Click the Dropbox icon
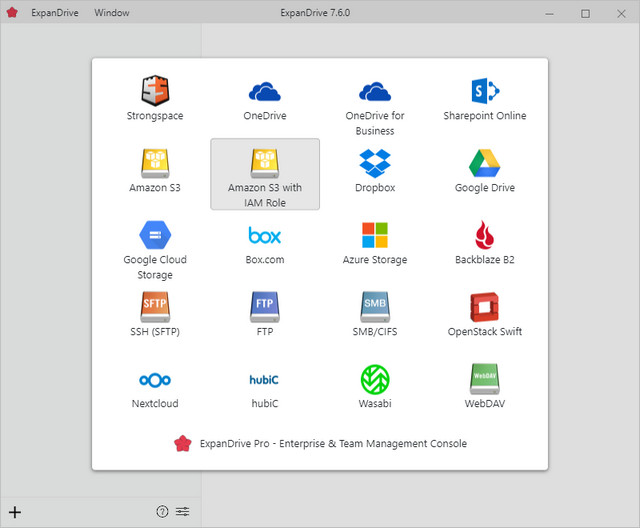Image resolution: width=640 pixels, height=528 pixels. point(375,164)
